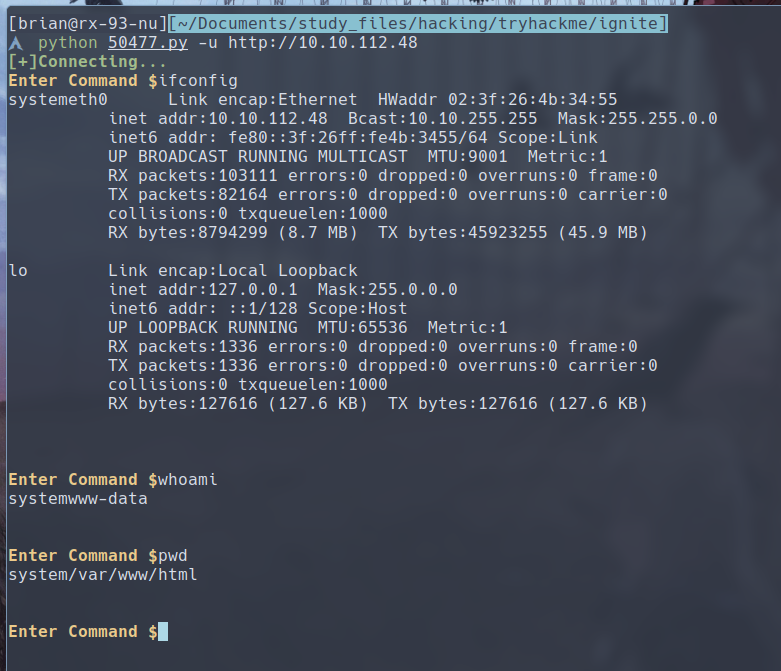Image resolution: width=781 pixels, height=671 pixels.
Task: Click the [+]Connecting... status line
Action: click(88, 62)
